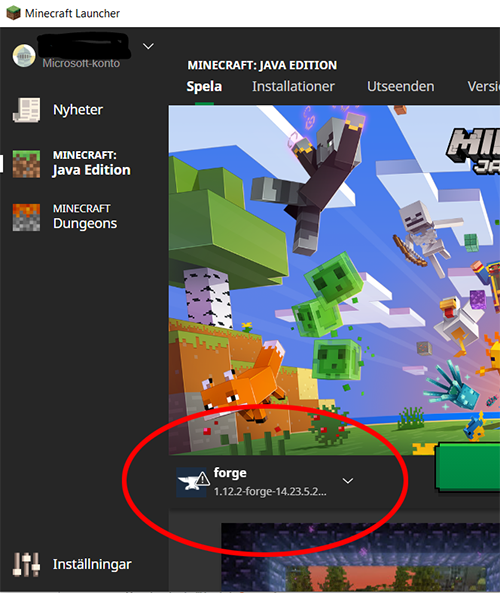Image resolution: width=500 pixels, height=593 pixels.
Task: Open the forge installation selector
Action: [x=265, y=482]
